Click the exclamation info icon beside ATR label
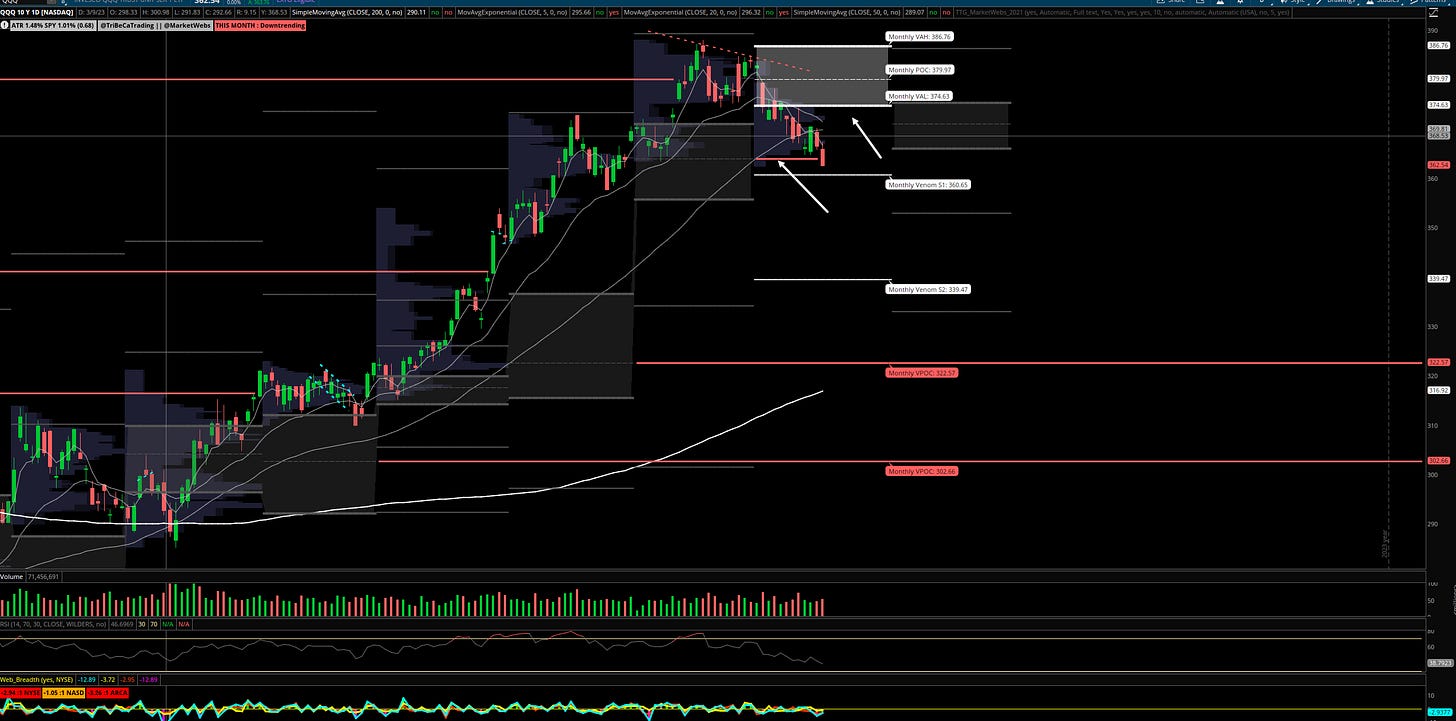Viewport: 1456px width, 721px height. pyautogui.click(x=5, y=25)
